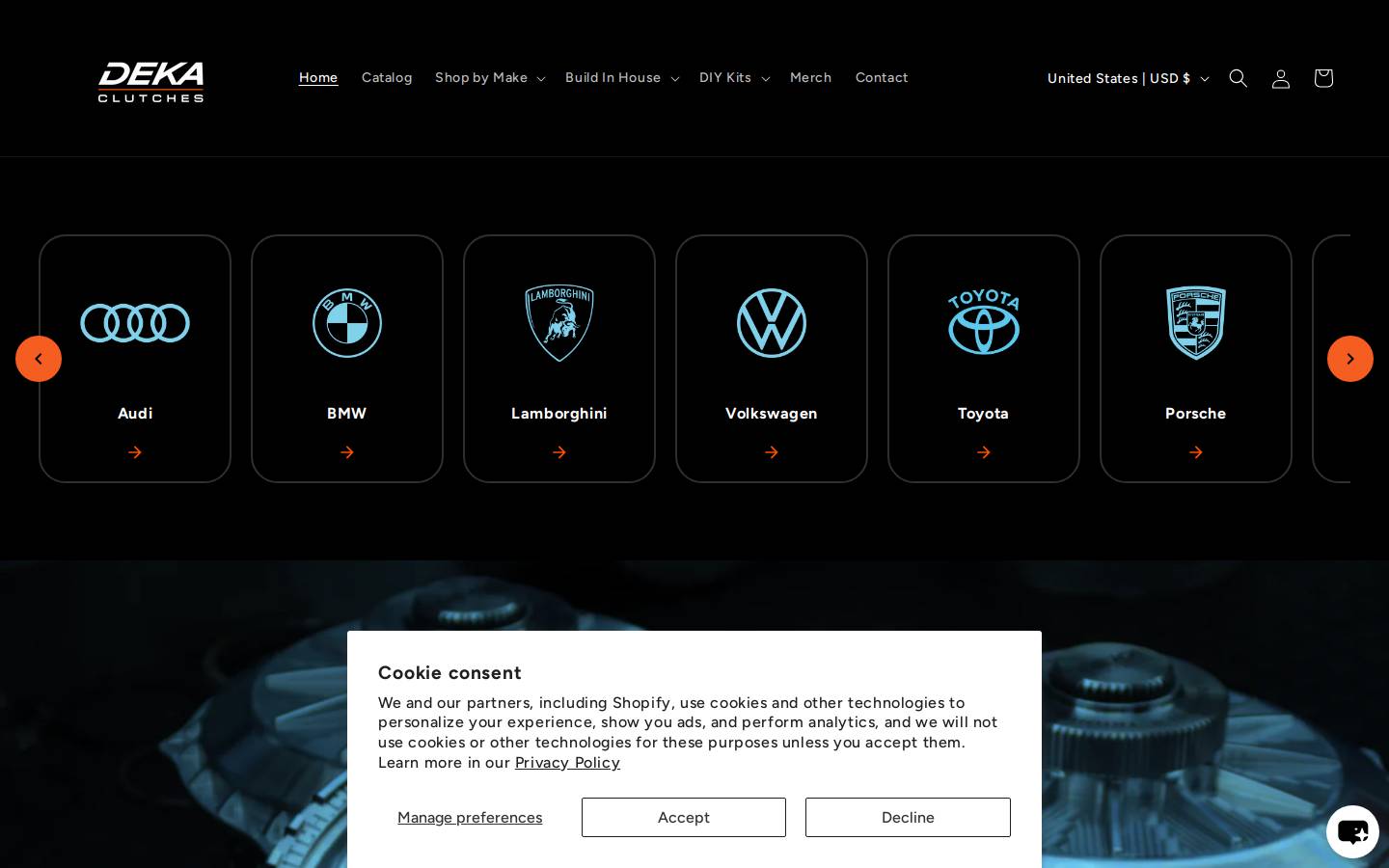Open Manage preferences for cookies
Screen dimensions: 1389x868
(x=470, y=818)
